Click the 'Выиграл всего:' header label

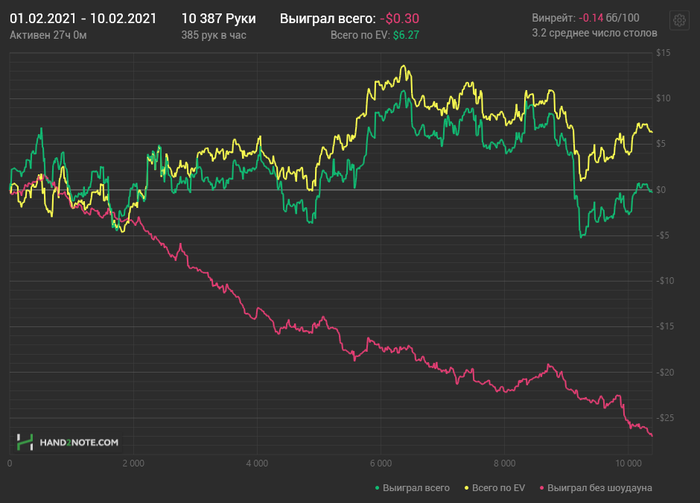[328, 18]
